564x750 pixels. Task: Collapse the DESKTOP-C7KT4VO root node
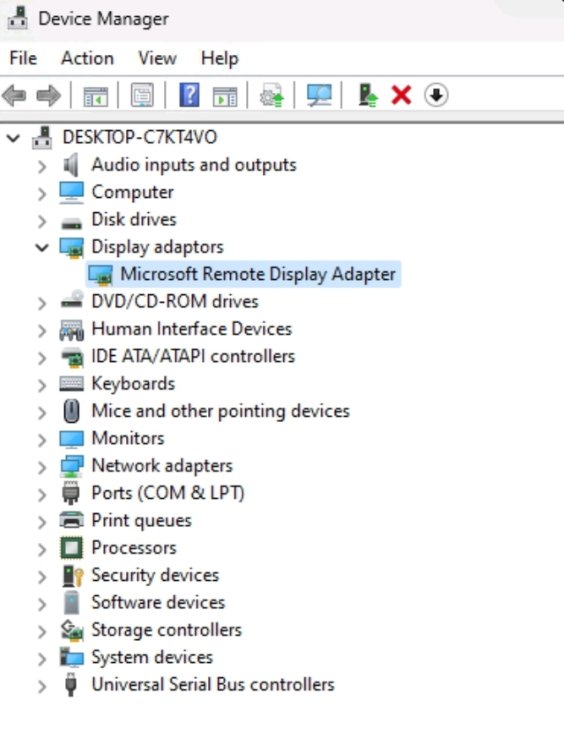[13, 138]
